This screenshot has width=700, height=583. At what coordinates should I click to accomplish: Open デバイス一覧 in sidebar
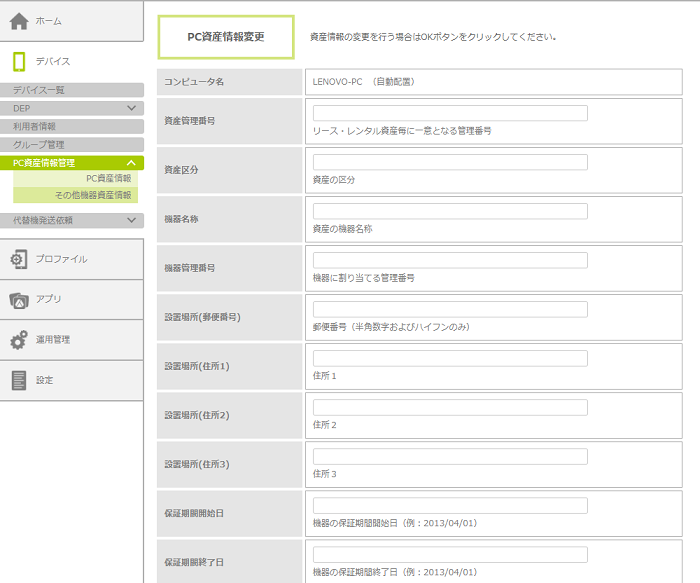(x=40, y=90)
